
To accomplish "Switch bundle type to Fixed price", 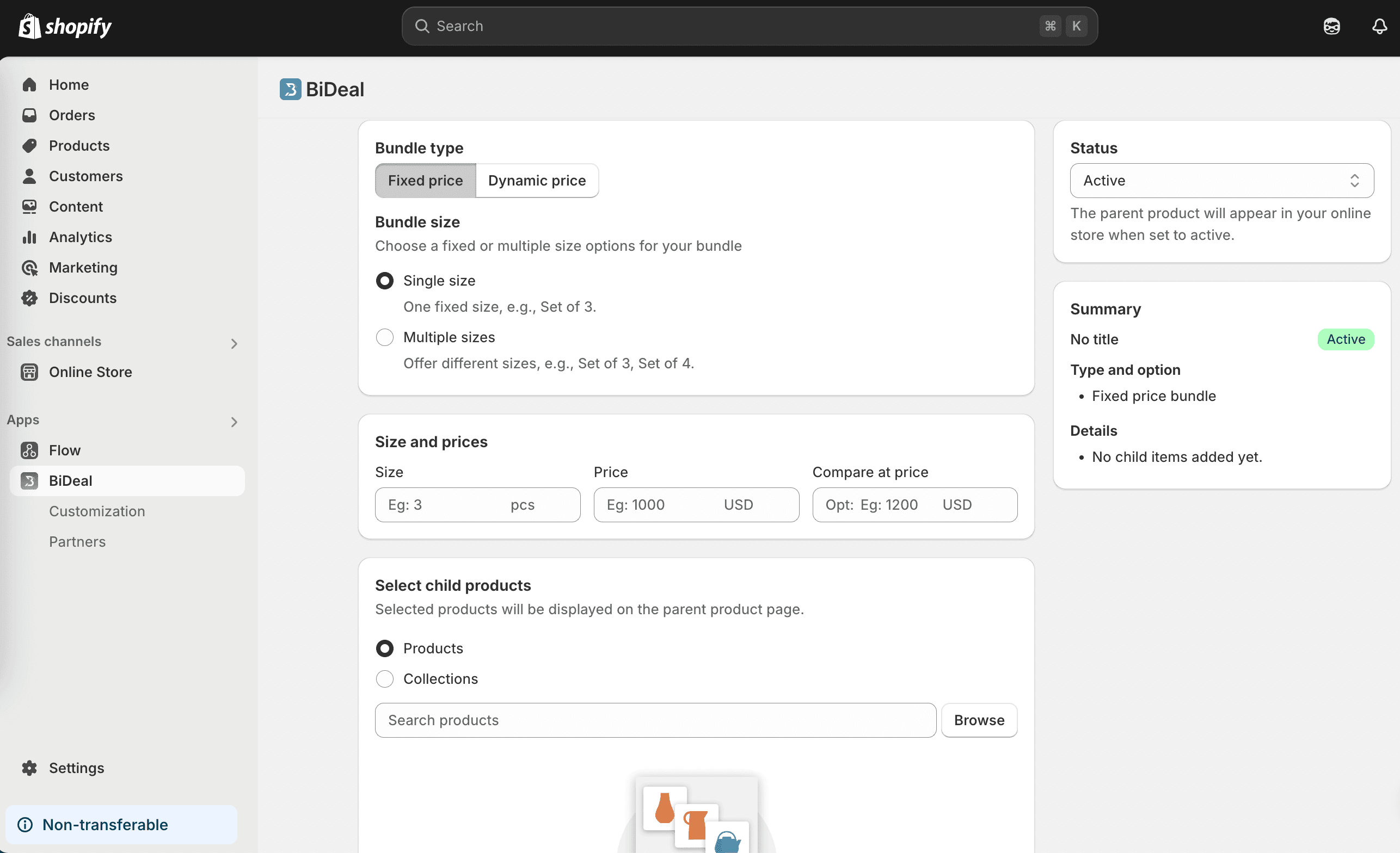I will (426, 181).
